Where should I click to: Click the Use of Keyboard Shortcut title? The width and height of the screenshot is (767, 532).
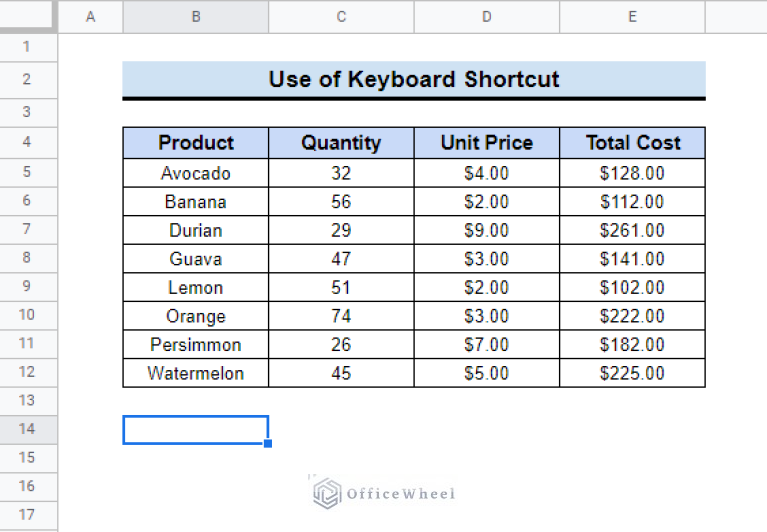tap(413, 80)
